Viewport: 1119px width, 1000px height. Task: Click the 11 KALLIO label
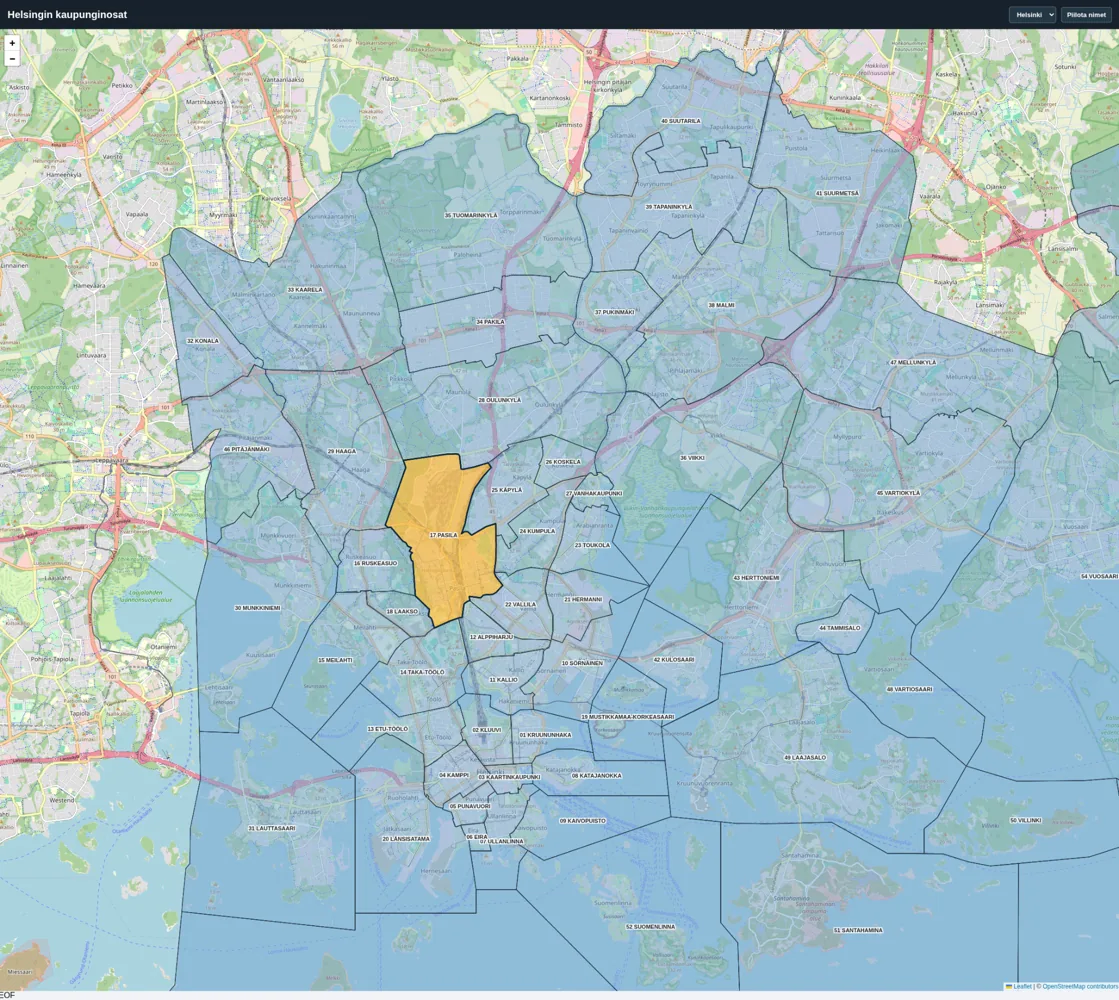pyautogui.click(x=503, y=680)
